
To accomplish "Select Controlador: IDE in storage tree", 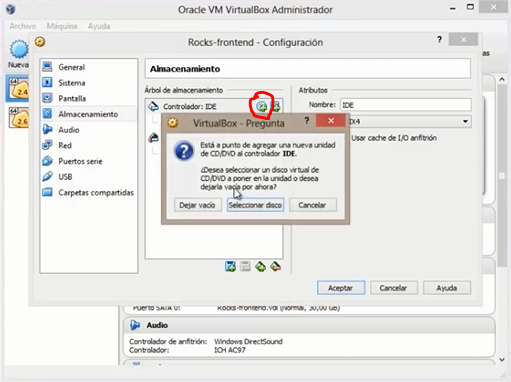I will [x=189, y=107].
